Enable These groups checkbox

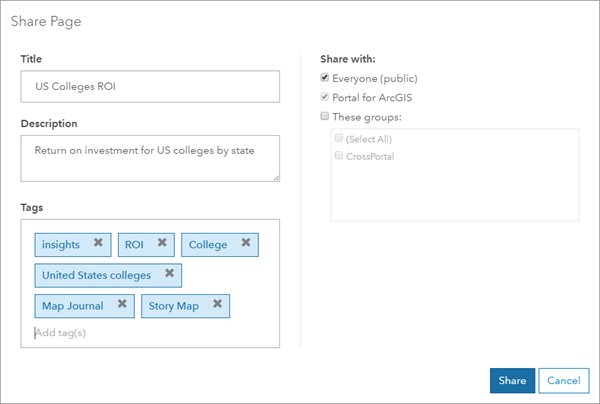point(324,116)
